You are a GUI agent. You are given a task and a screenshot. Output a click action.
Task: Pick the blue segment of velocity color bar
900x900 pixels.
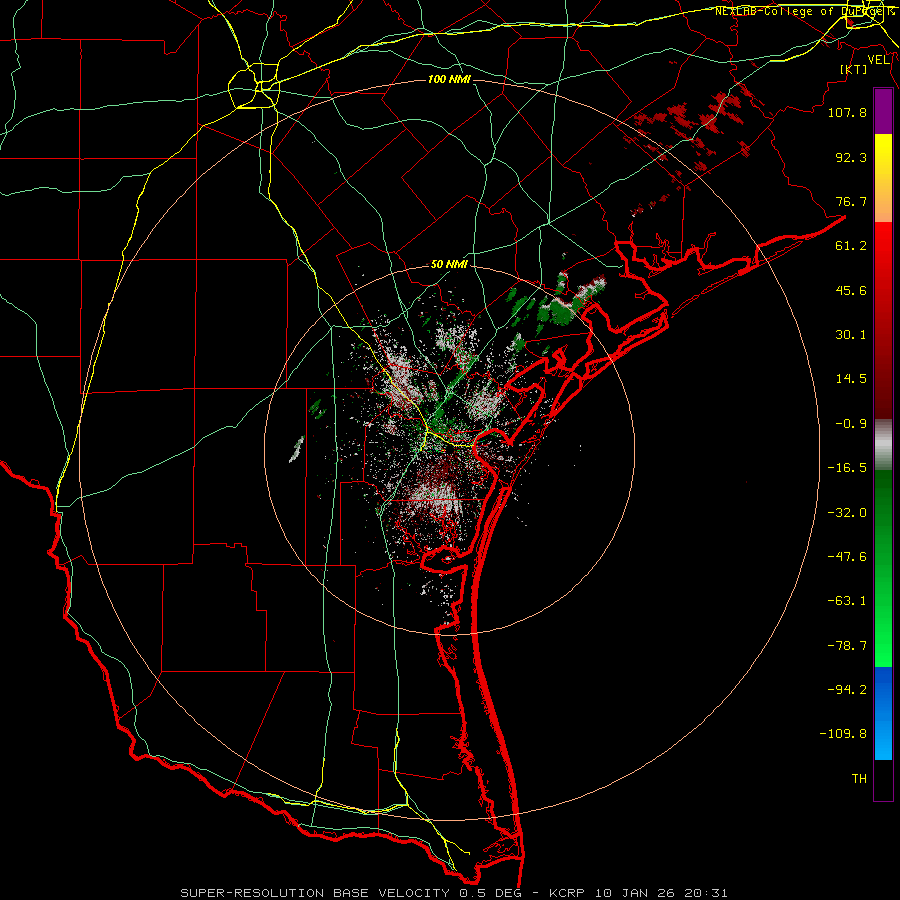pyautogui.click(x=883, y=713)
